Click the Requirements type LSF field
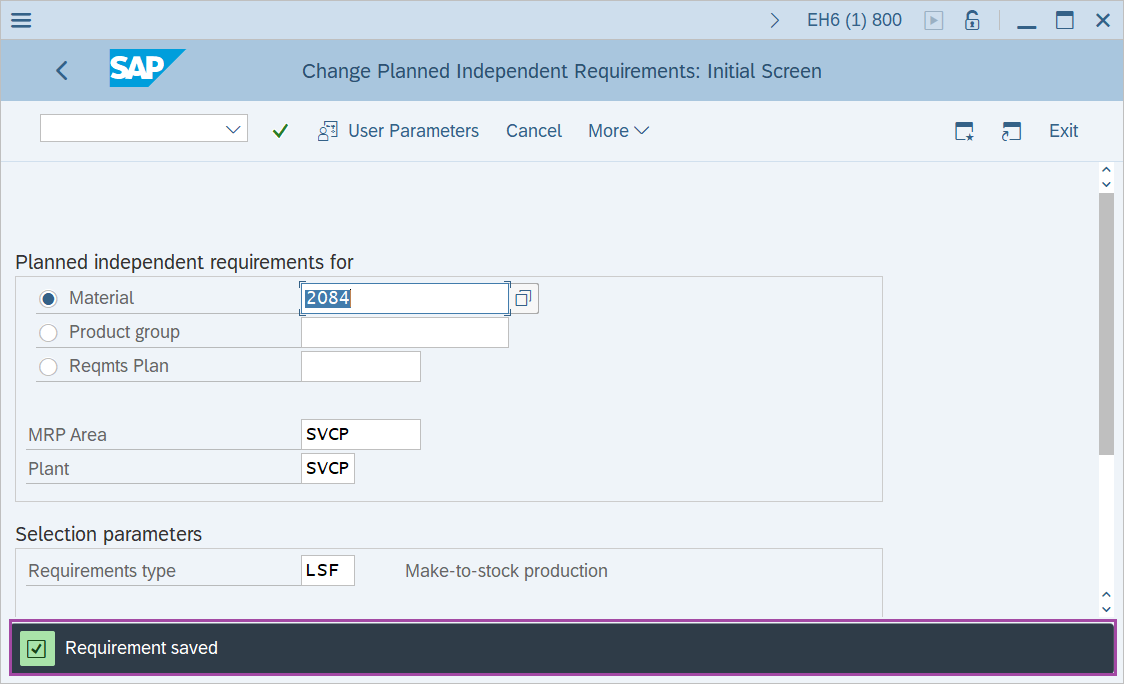The height and width of the screenshot is (684, 1124). click(327, 571)
